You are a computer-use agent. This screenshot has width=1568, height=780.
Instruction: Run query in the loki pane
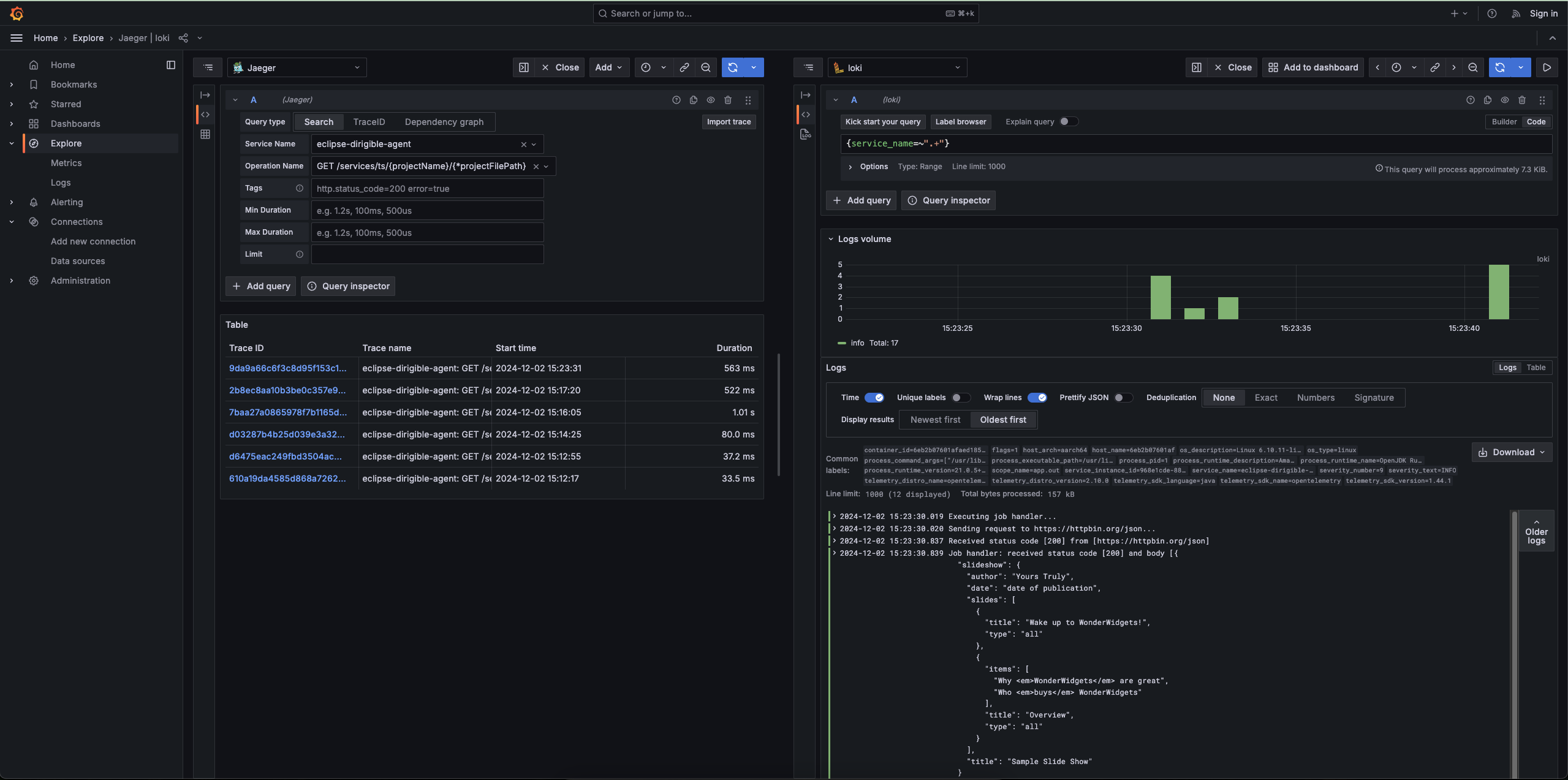(x=1500, y=67)
